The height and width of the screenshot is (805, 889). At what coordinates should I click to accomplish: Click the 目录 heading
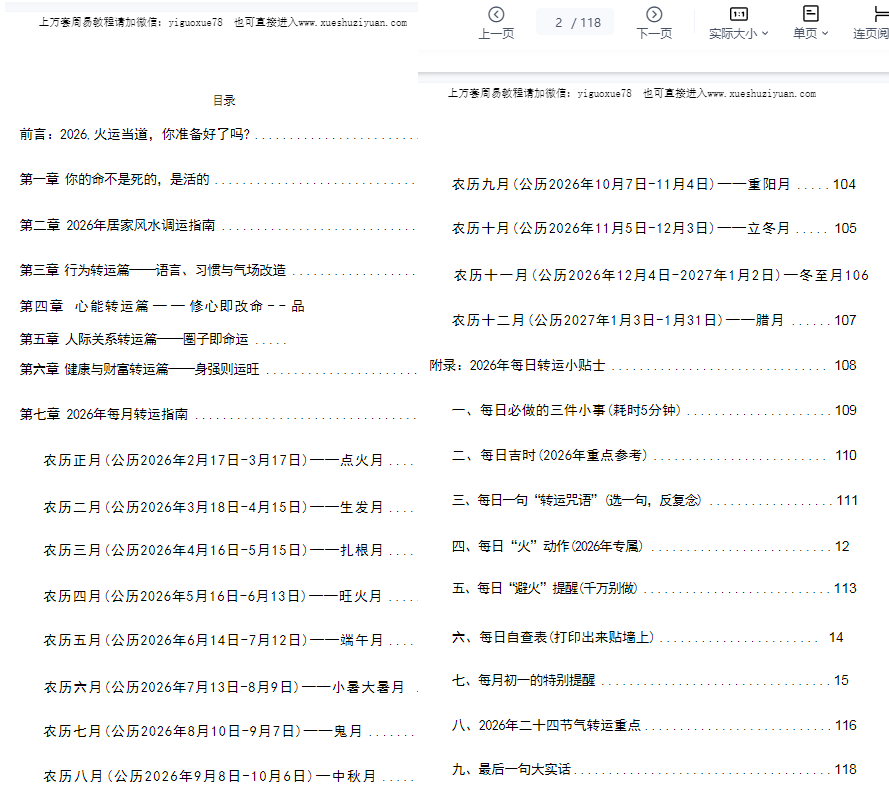coord(224,101)
